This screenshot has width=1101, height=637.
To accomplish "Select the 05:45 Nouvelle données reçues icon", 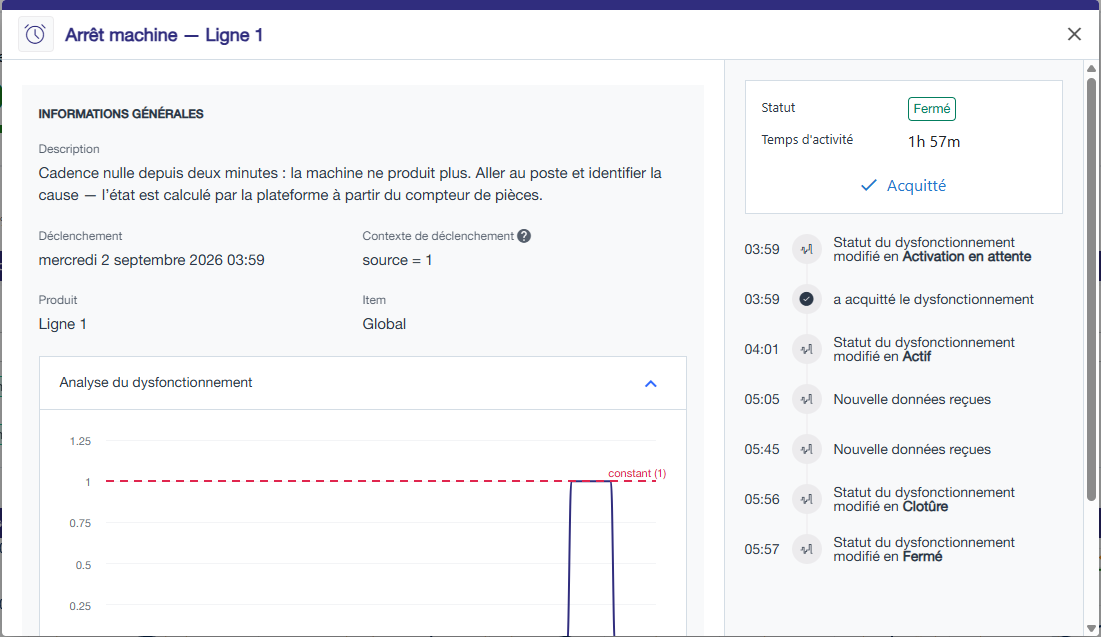I will coord(806,449).
